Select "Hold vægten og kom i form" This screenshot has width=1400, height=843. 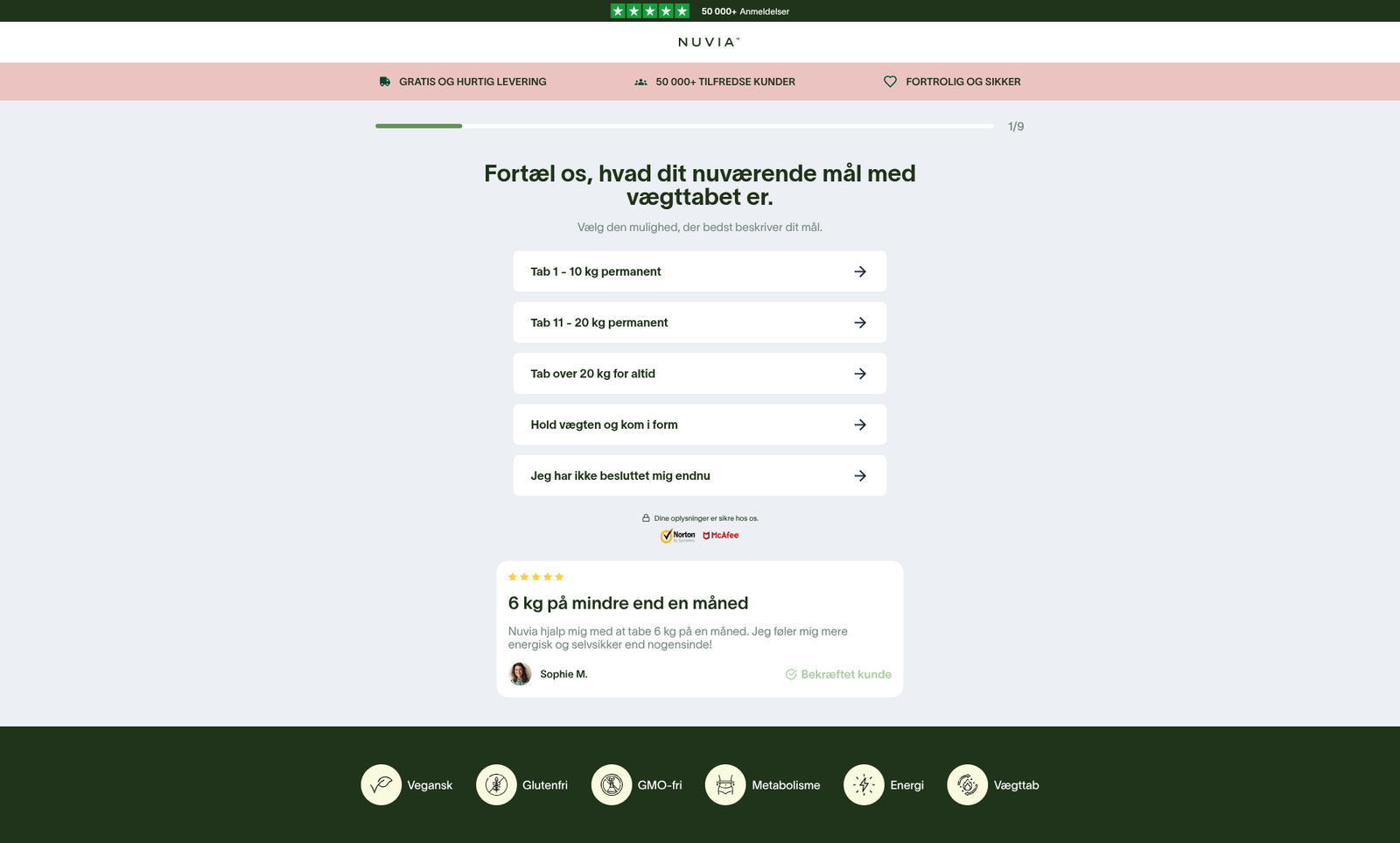(699, 425)
